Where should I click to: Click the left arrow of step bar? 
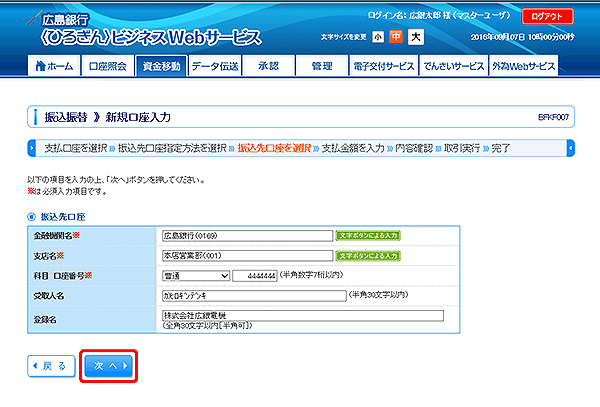[32, 148]
